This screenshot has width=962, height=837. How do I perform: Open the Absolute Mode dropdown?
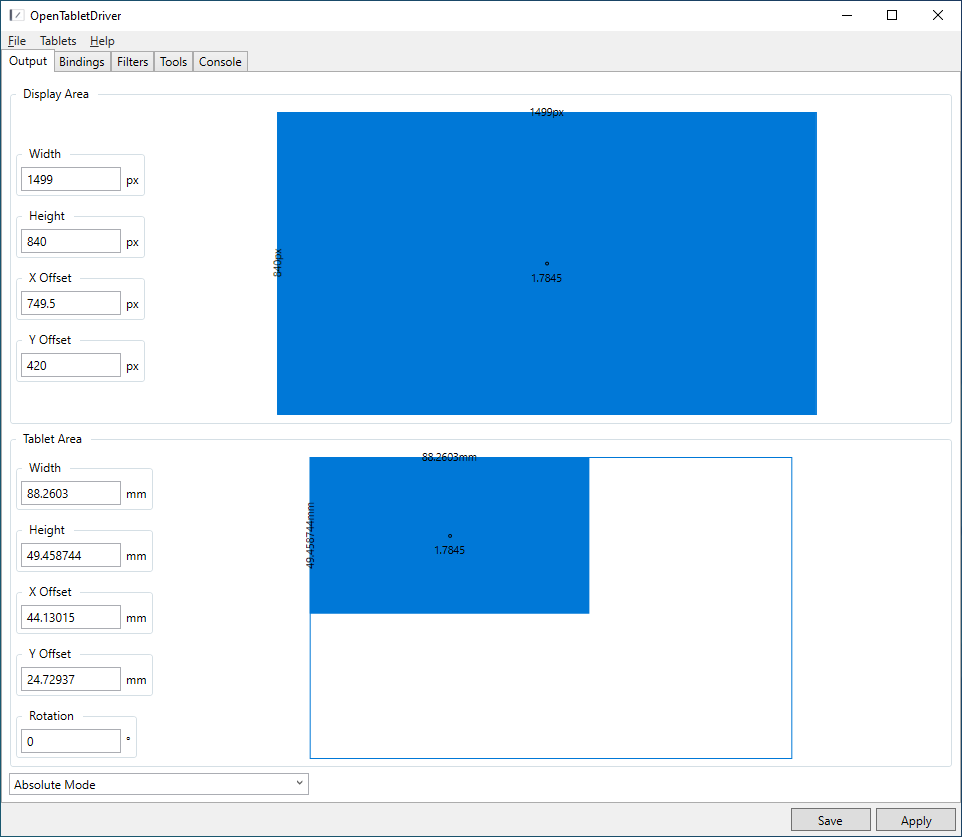coord(159,784)
